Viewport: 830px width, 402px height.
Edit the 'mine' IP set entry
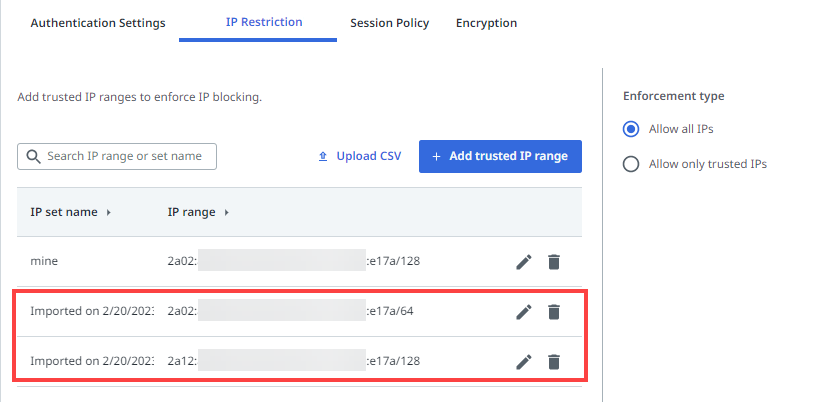[x=523, y=262]
